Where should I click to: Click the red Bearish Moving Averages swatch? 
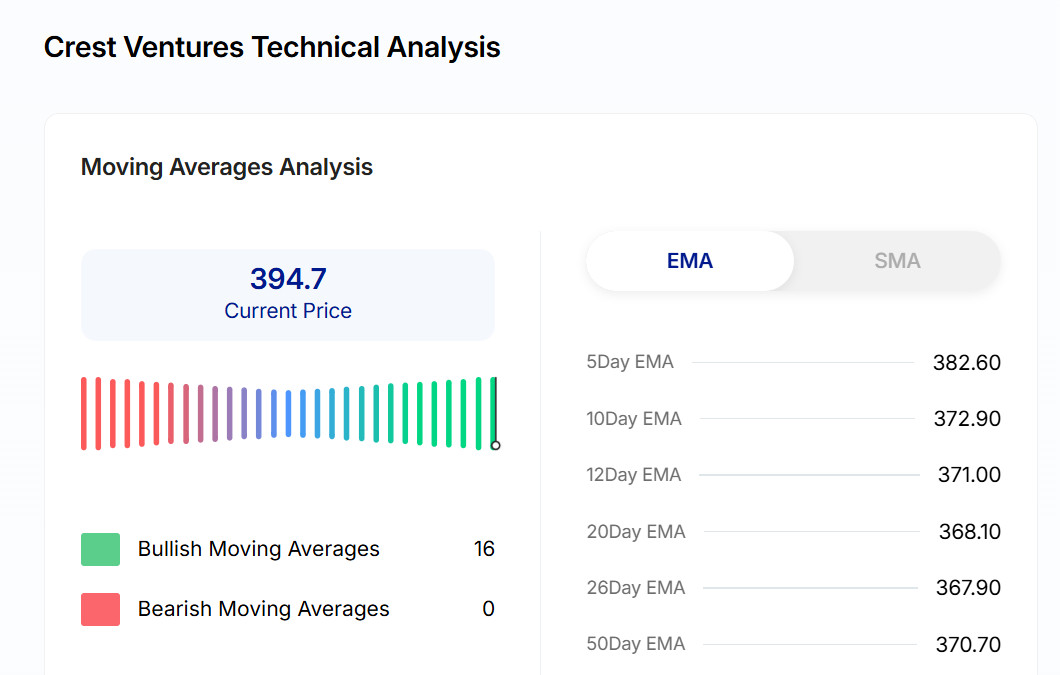coord(100,609)
